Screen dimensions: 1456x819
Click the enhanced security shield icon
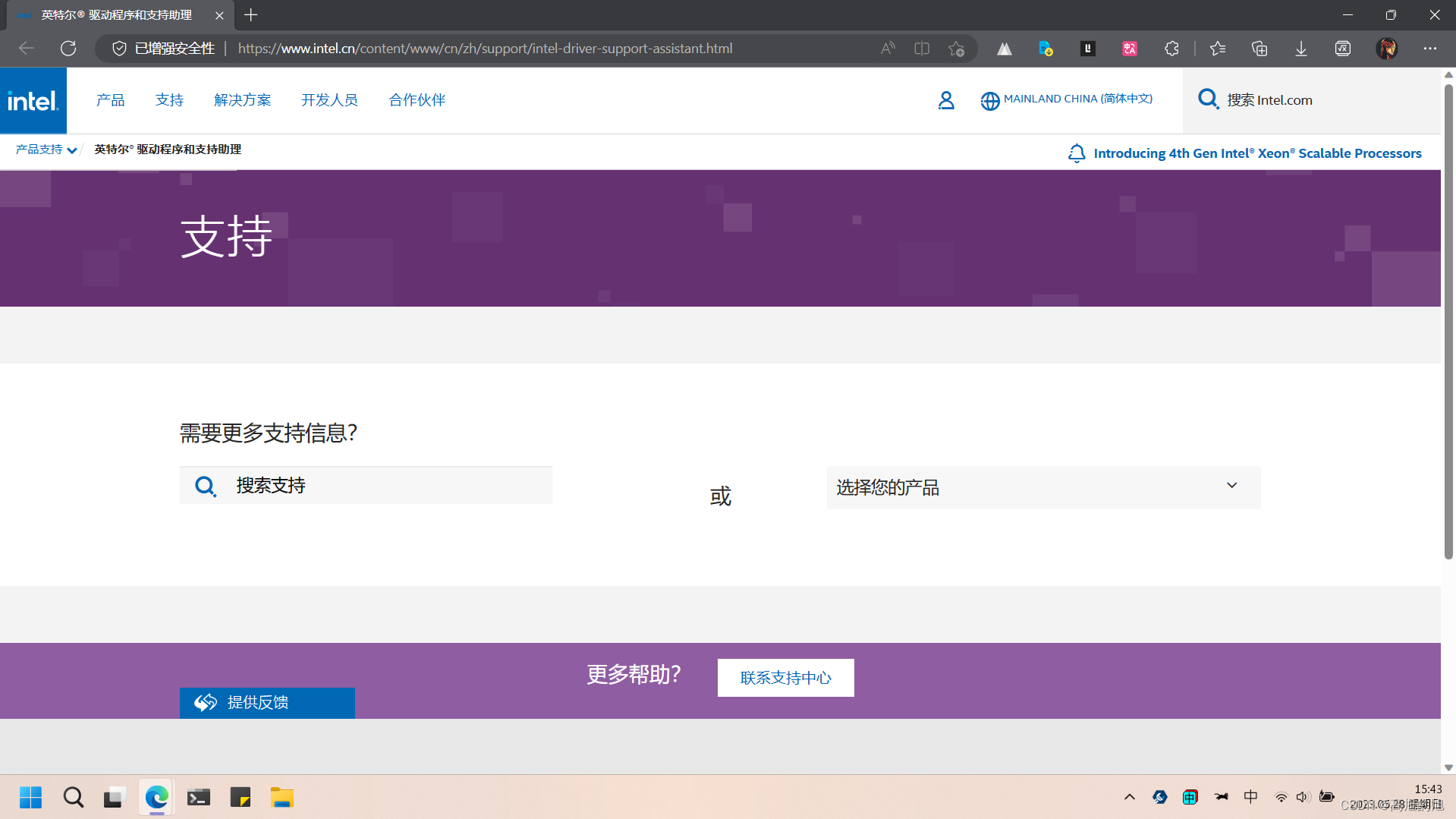pyautogui.click(x=119, y=49)
